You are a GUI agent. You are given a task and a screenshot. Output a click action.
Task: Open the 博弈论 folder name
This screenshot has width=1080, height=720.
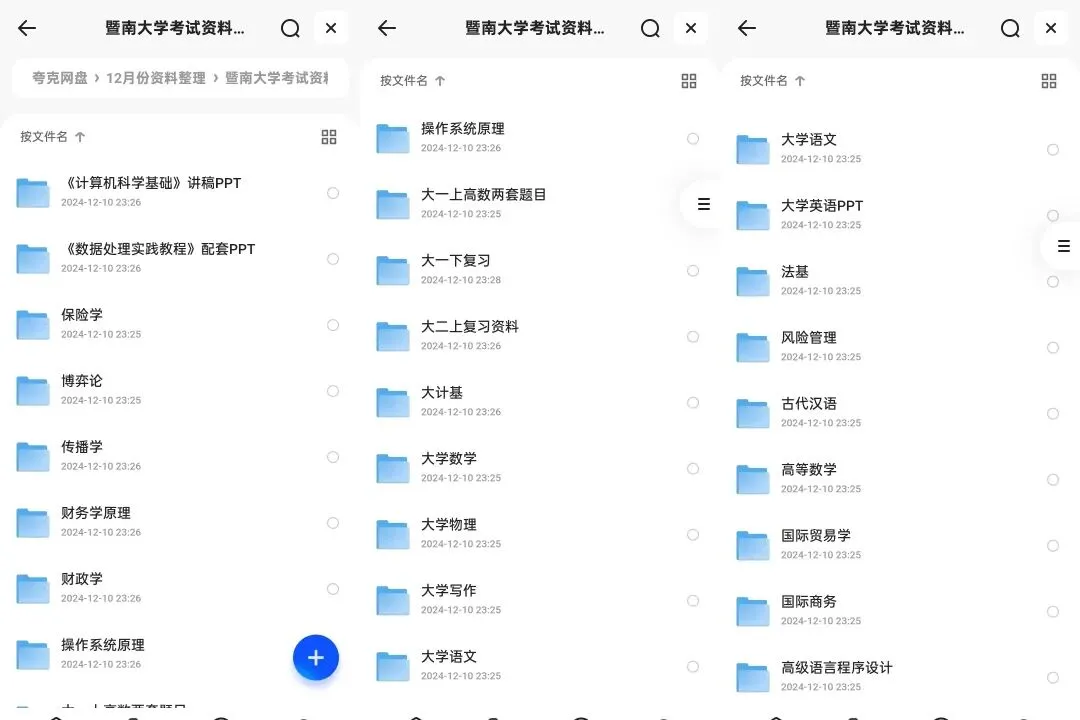click(x=82, y=381)
